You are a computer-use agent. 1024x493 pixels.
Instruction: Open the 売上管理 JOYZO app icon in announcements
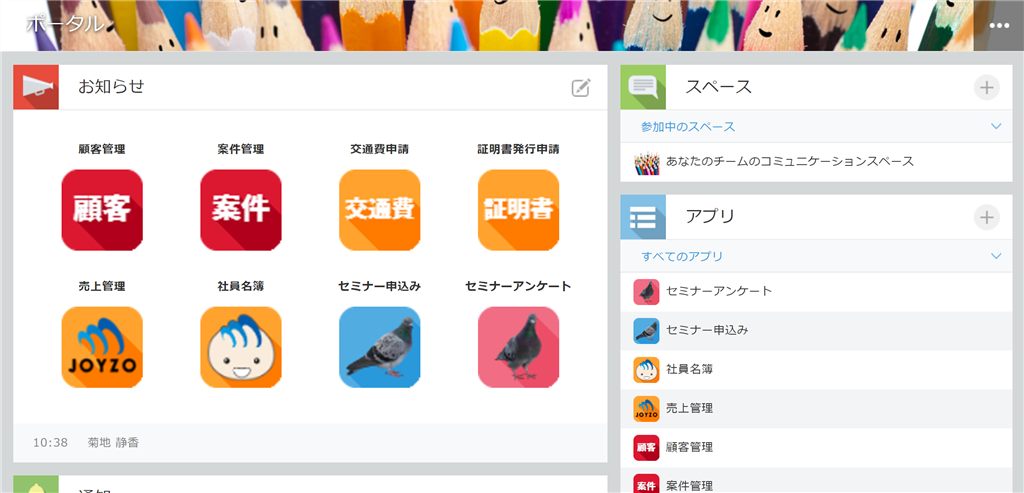[102, 347]
